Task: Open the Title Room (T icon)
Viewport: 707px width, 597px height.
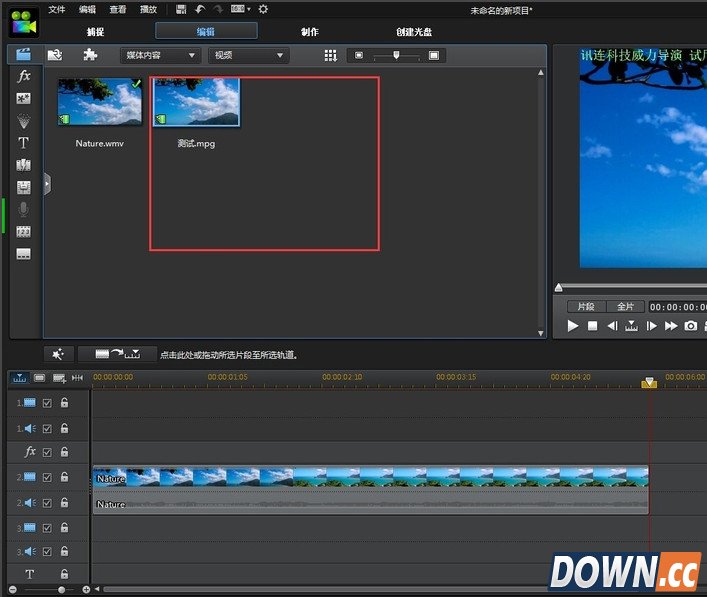Action: coord(24,143)
